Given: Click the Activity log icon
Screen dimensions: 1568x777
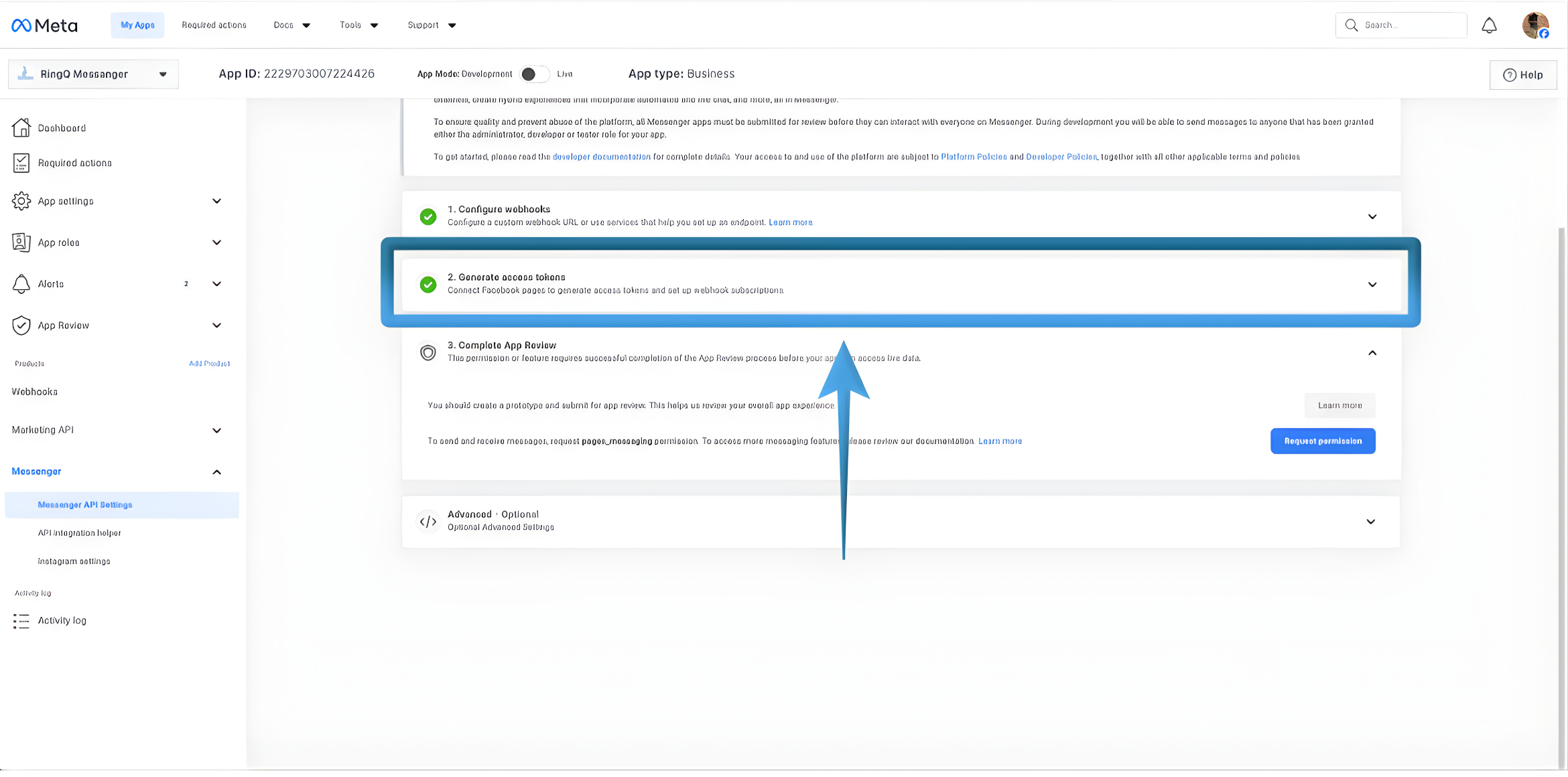Looking at the screenshot, I should coord(21,621).
